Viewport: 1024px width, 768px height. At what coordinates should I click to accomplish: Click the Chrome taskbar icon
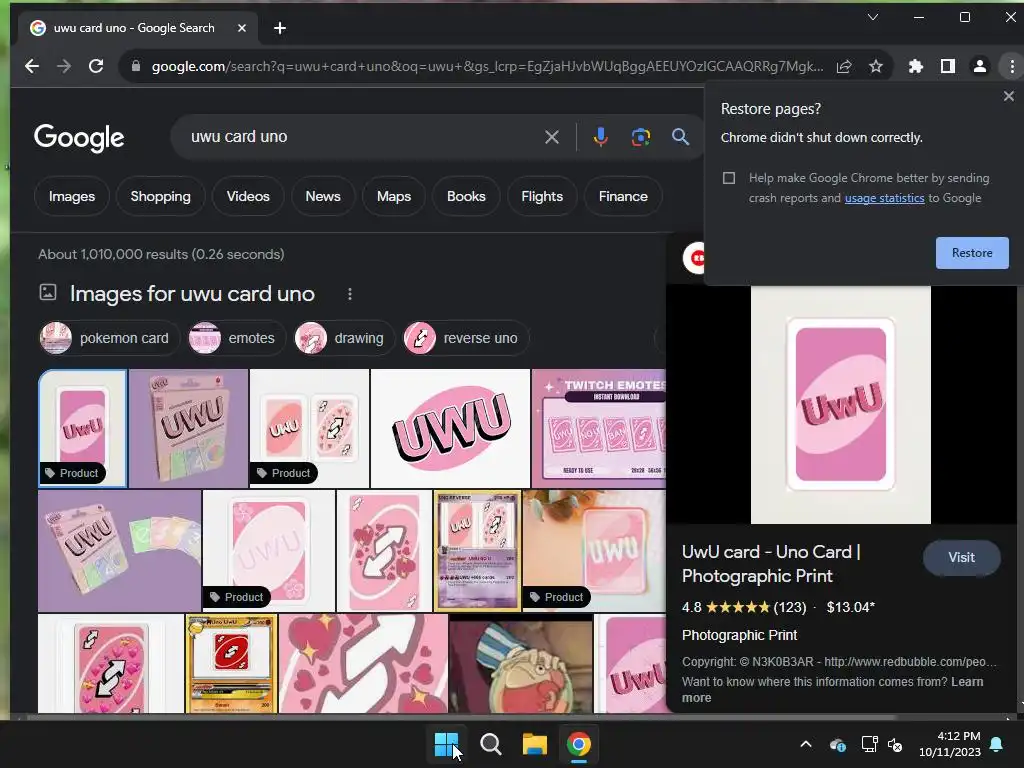(579, 744)
